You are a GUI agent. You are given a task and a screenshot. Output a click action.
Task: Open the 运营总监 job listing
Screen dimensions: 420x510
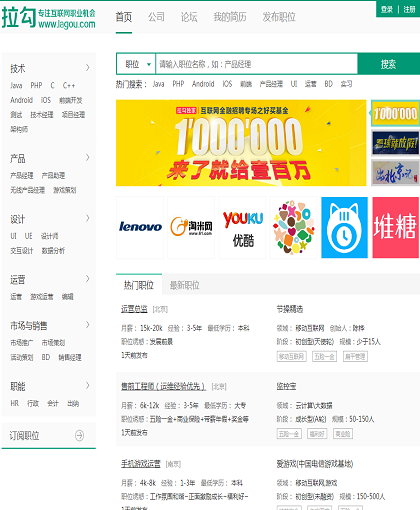(x=134, y=309)
